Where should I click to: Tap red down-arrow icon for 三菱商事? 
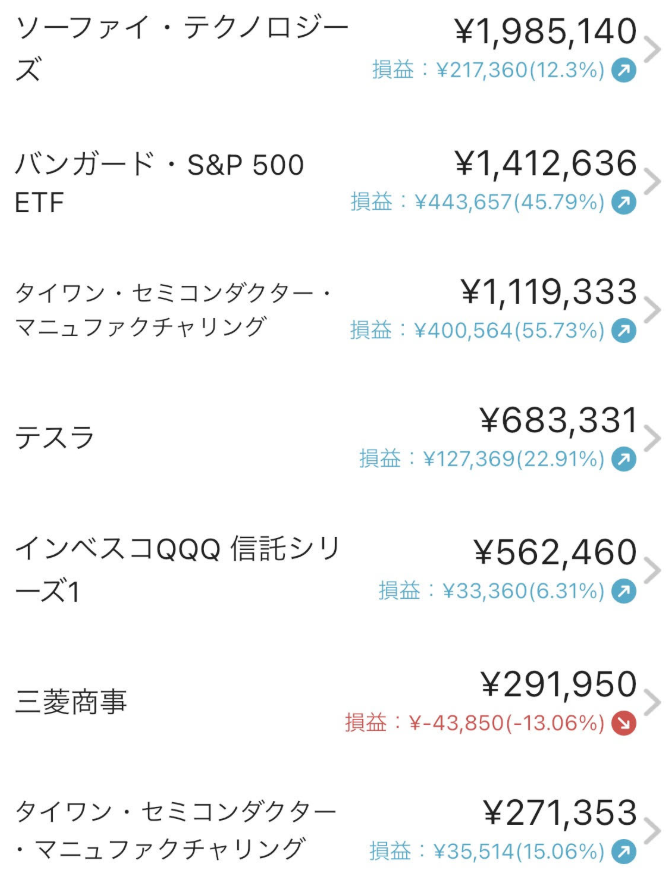[x=624, y=723]
